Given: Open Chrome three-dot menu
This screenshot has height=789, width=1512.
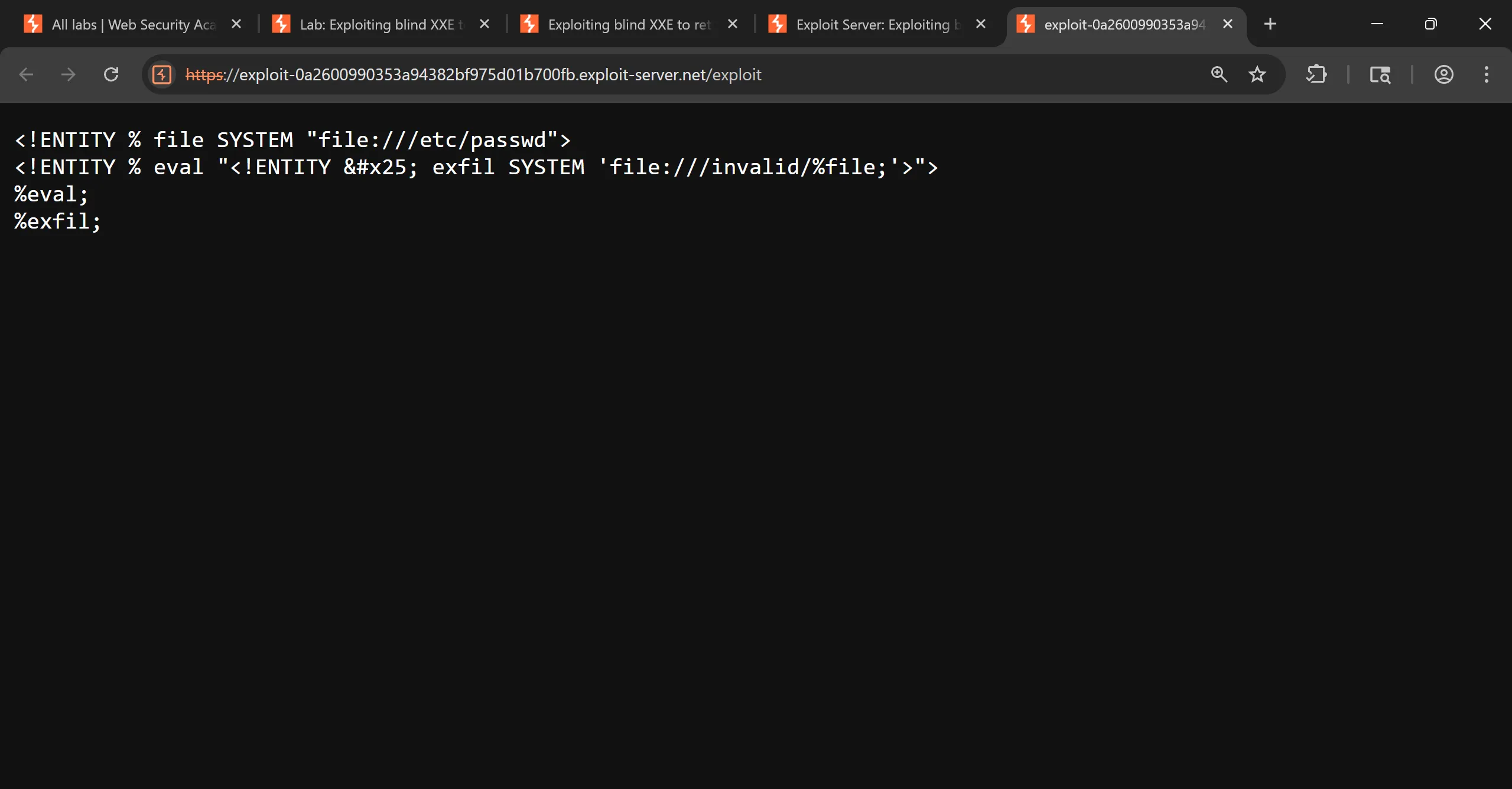Looking at the screenshot, I should coord(1487,74).
